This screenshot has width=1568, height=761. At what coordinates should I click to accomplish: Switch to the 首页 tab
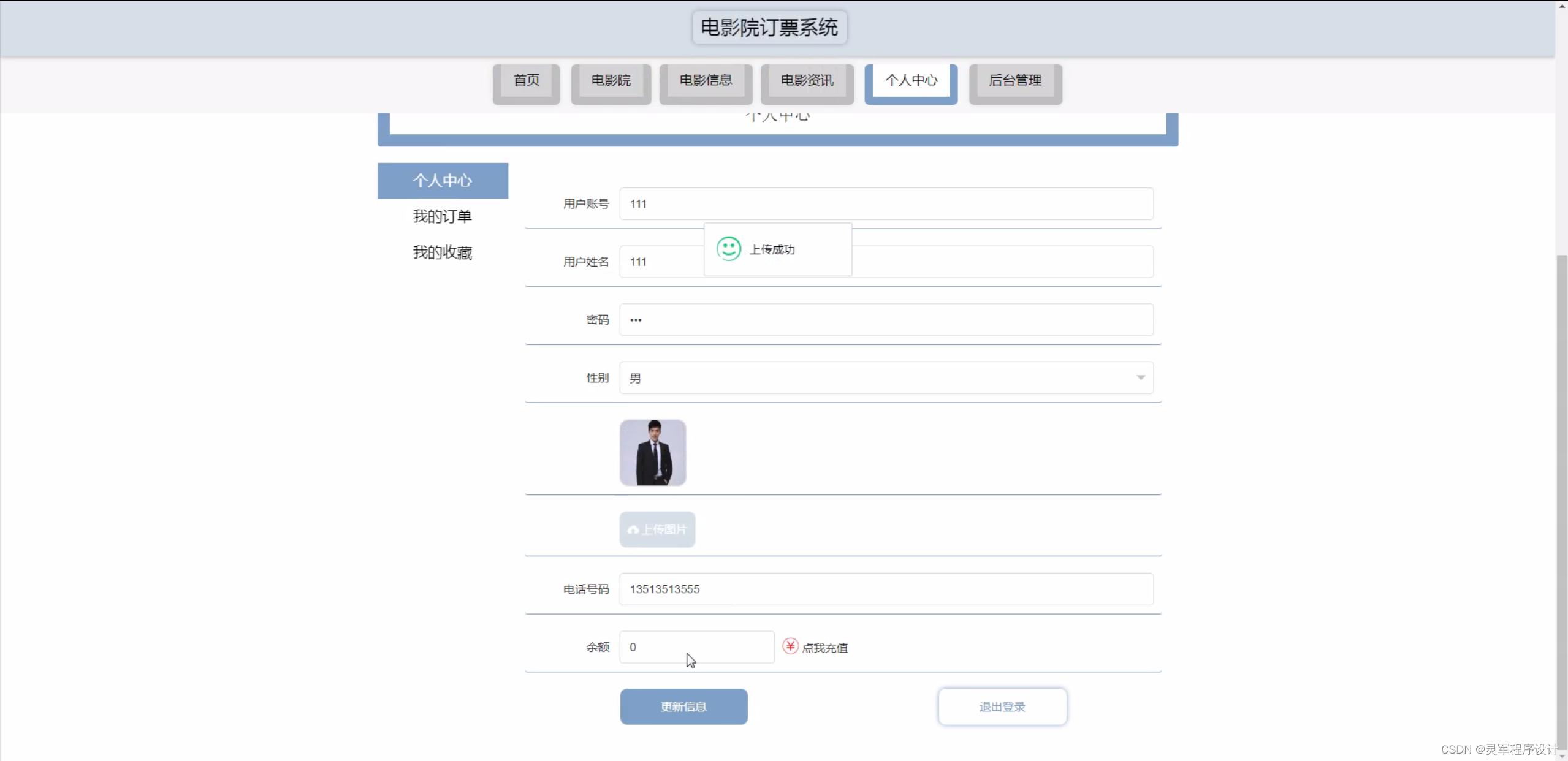coord(525,80)
